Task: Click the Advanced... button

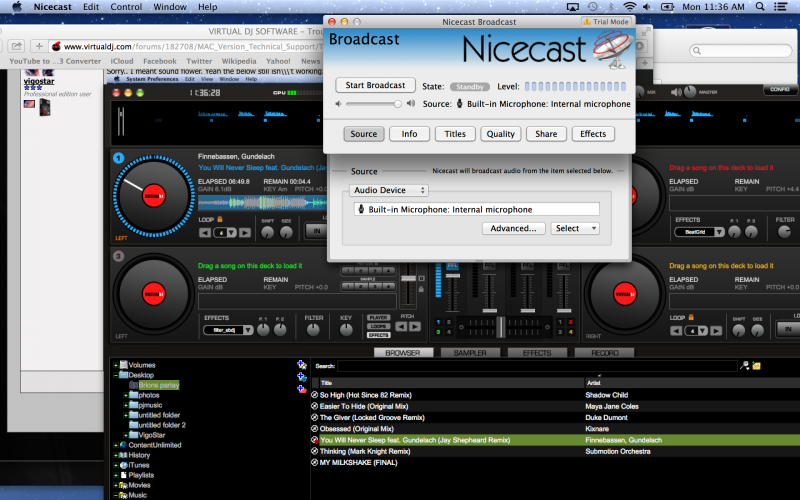Action: pos(513,229)
